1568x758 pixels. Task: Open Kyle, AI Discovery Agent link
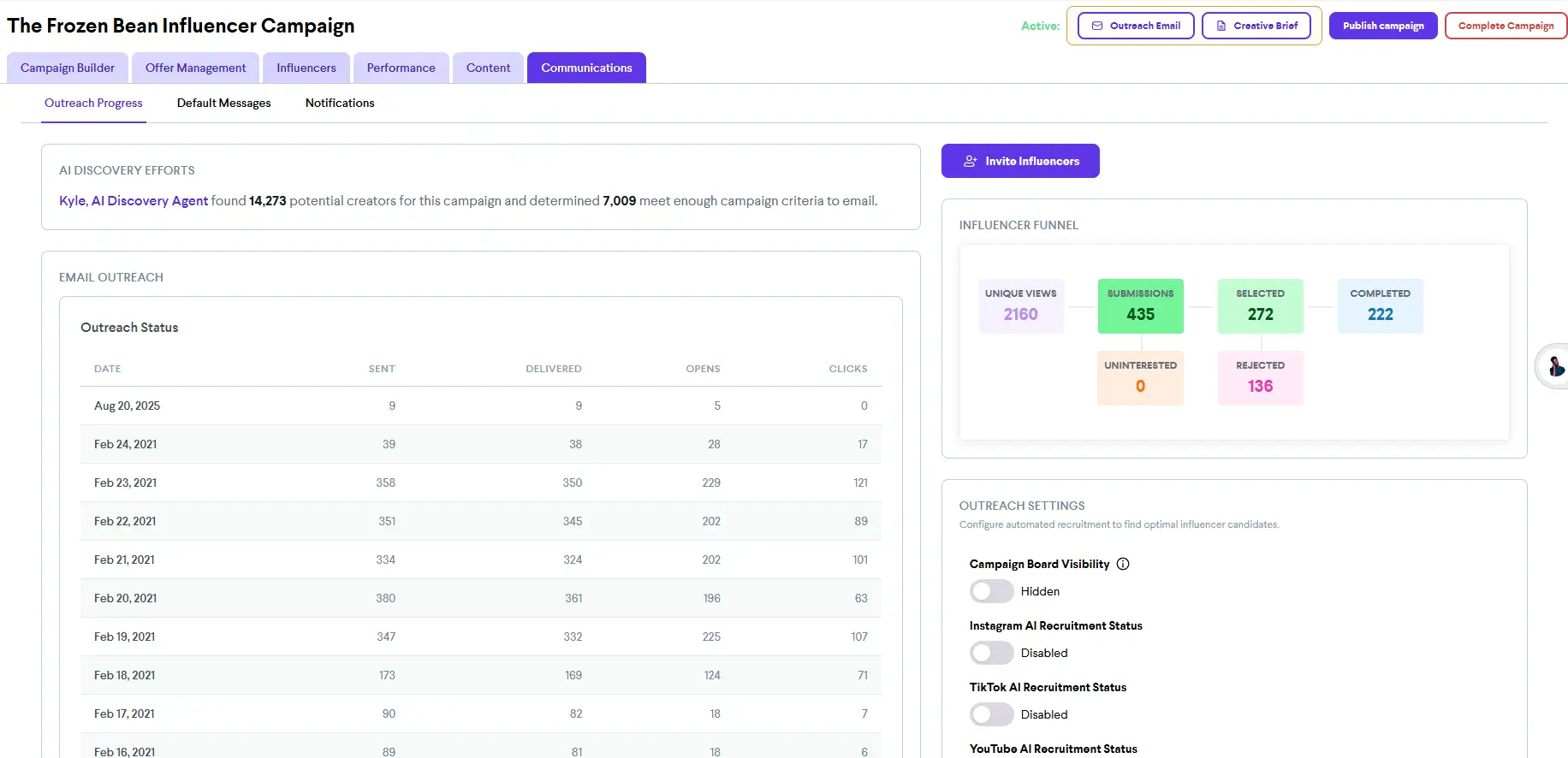click(x=134, y=201)
